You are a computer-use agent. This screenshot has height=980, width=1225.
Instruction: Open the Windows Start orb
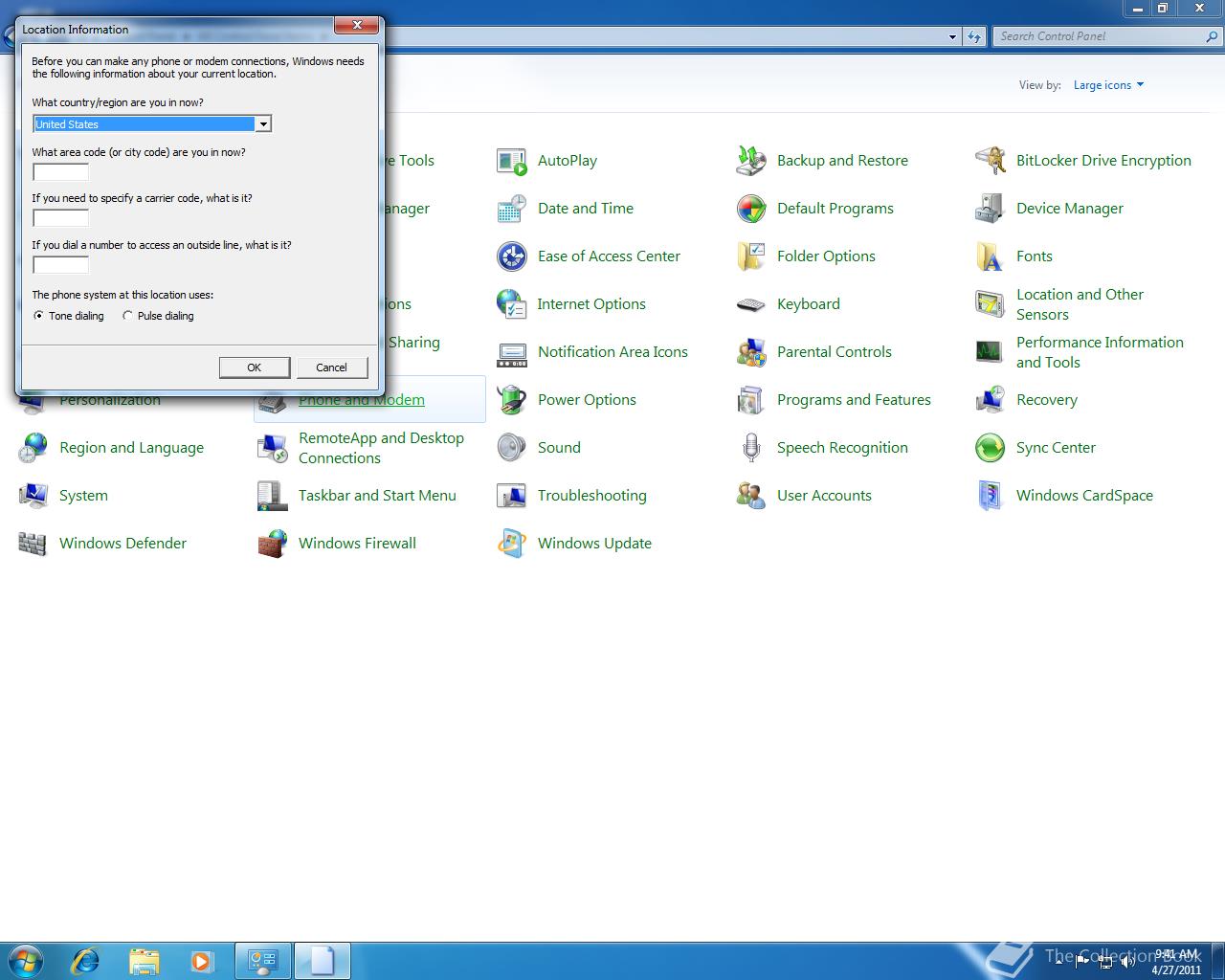click(x=26, y=960)
